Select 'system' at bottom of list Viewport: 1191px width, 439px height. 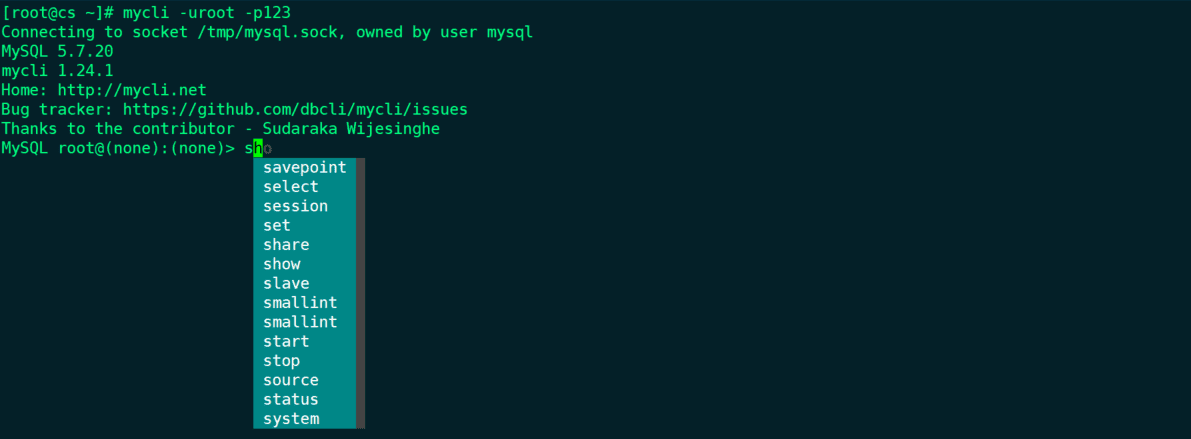click(305, 419)
